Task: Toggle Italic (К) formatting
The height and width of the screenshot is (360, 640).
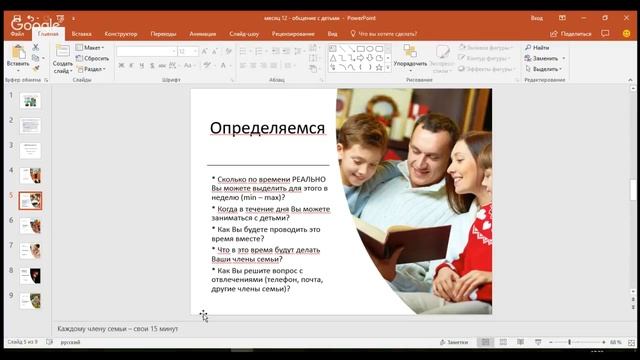Action: pyautogui.click(x=131, y=65)
